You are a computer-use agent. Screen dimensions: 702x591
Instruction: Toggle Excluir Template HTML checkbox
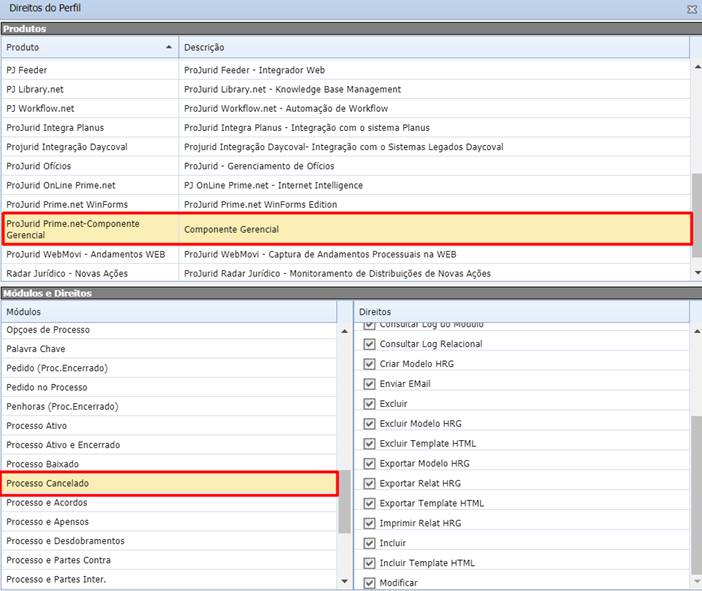(369, 443)
